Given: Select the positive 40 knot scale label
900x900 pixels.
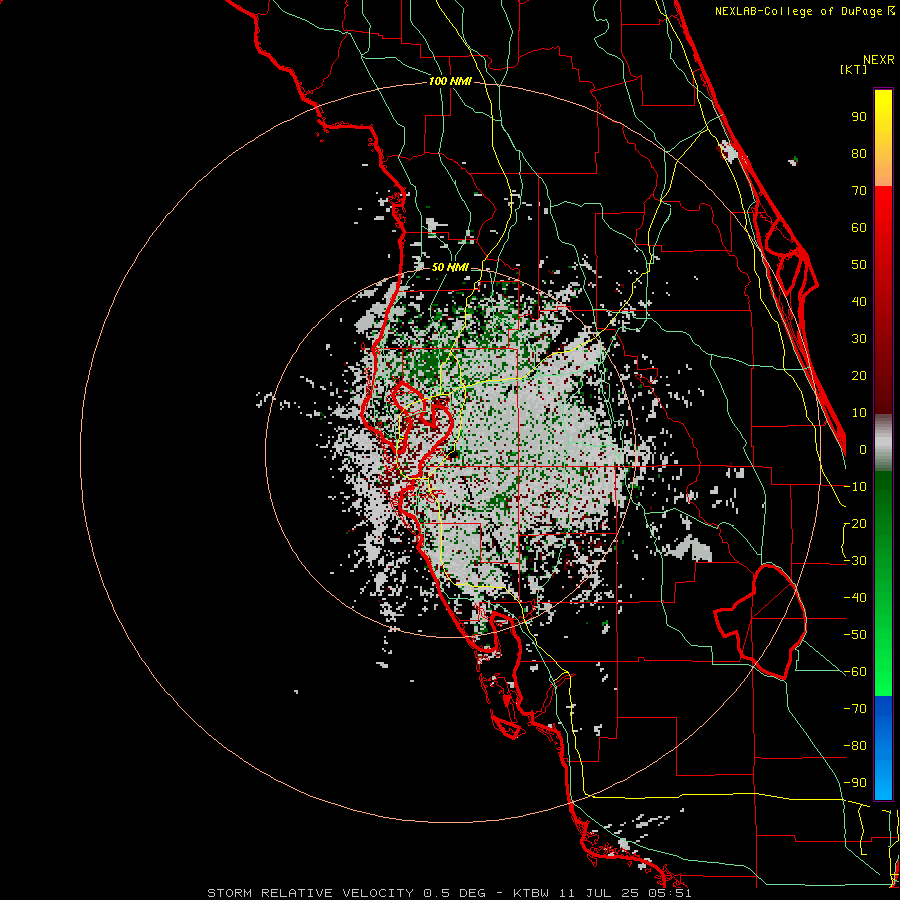Looking at the screenshot, I should pos(859,301).
